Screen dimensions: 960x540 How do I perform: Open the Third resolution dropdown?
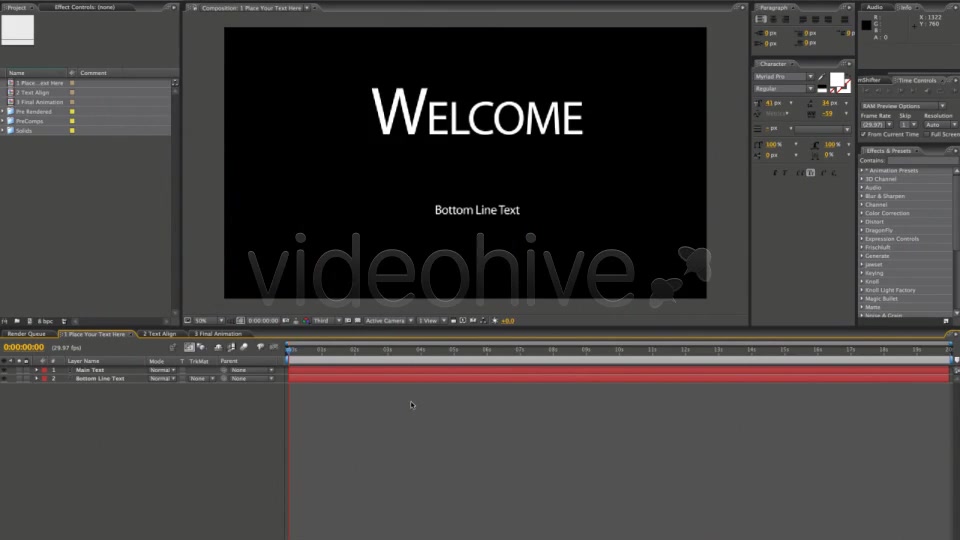tap(327, 321)
